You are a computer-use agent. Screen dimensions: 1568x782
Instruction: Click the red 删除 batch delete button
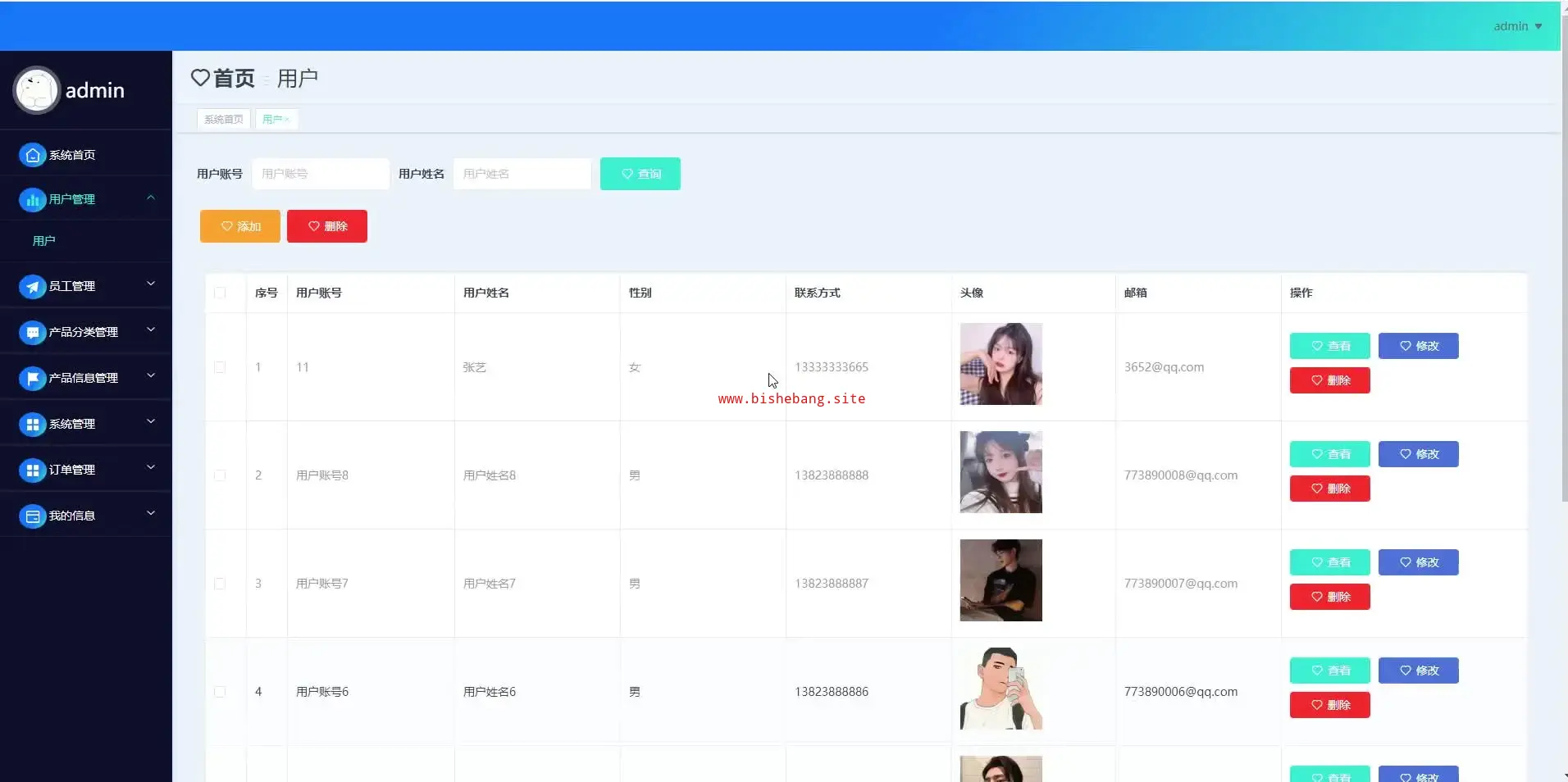click(327, 226)
